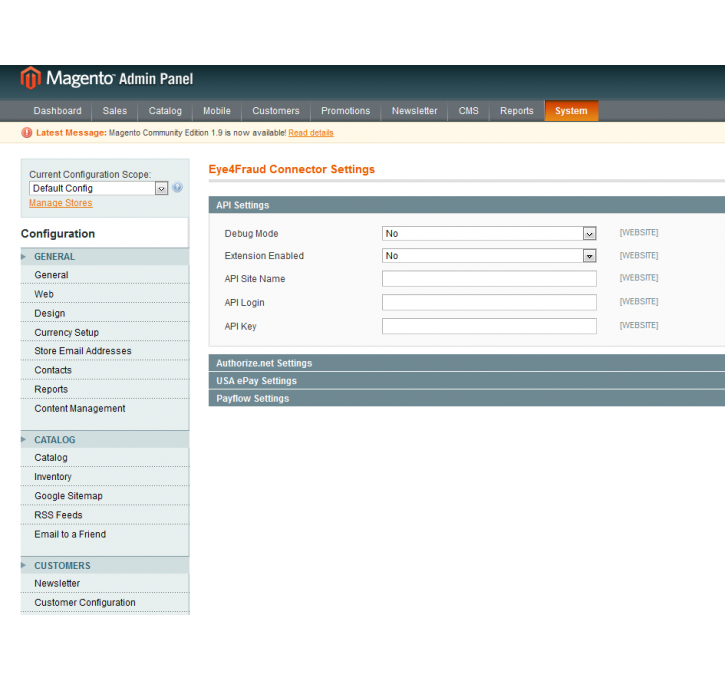The height and width of the screenshot is (680, 725).
Task: Open Current Configuration Scope dropdown
Action: point(98,188)
